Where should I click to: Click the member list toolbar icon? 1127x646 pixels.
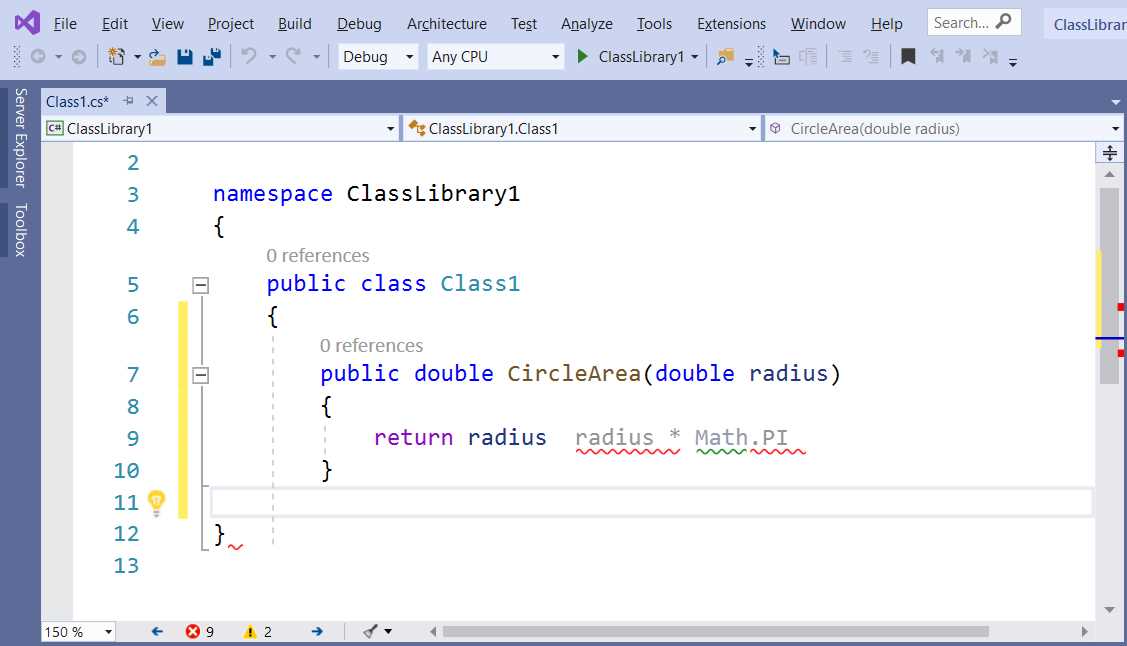[809, 57]
